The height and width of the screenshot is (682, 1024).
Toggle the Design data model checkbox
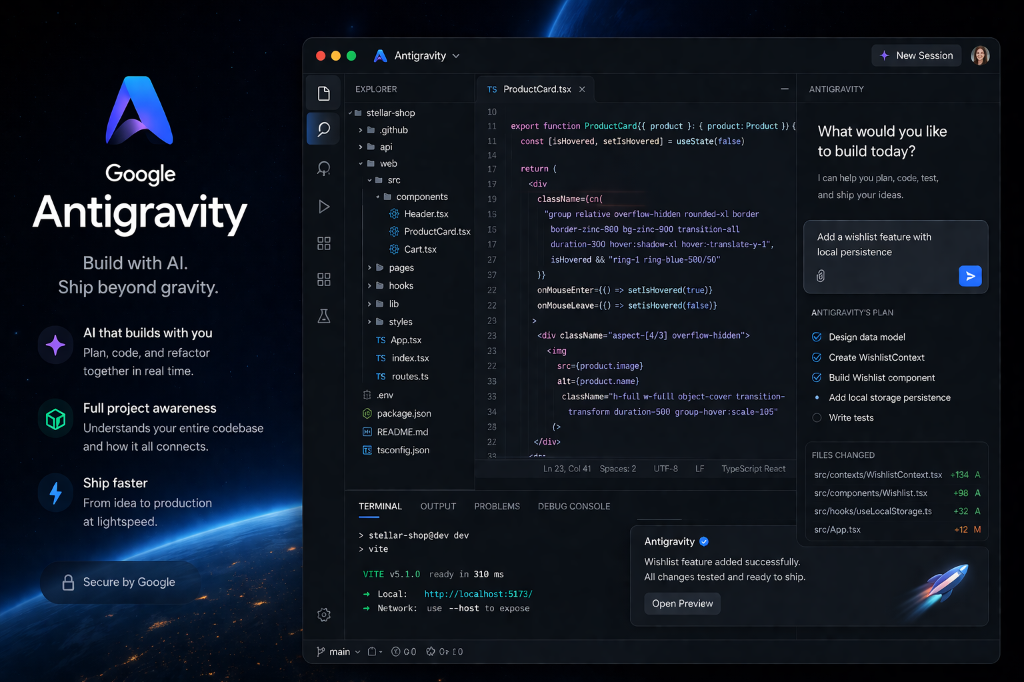(x=816, y=337)
